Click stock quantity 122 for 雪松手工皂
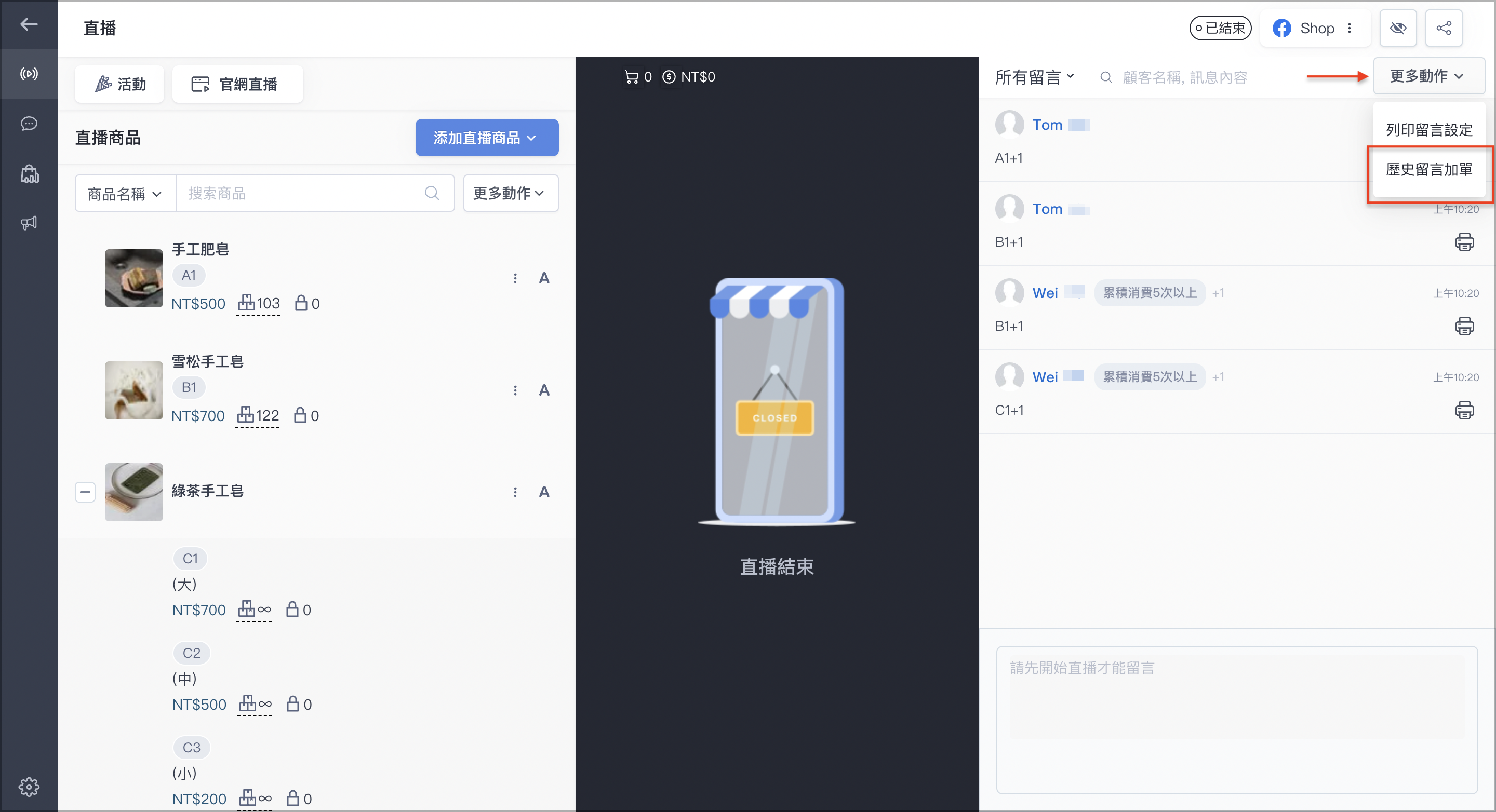 coord(258,415)
